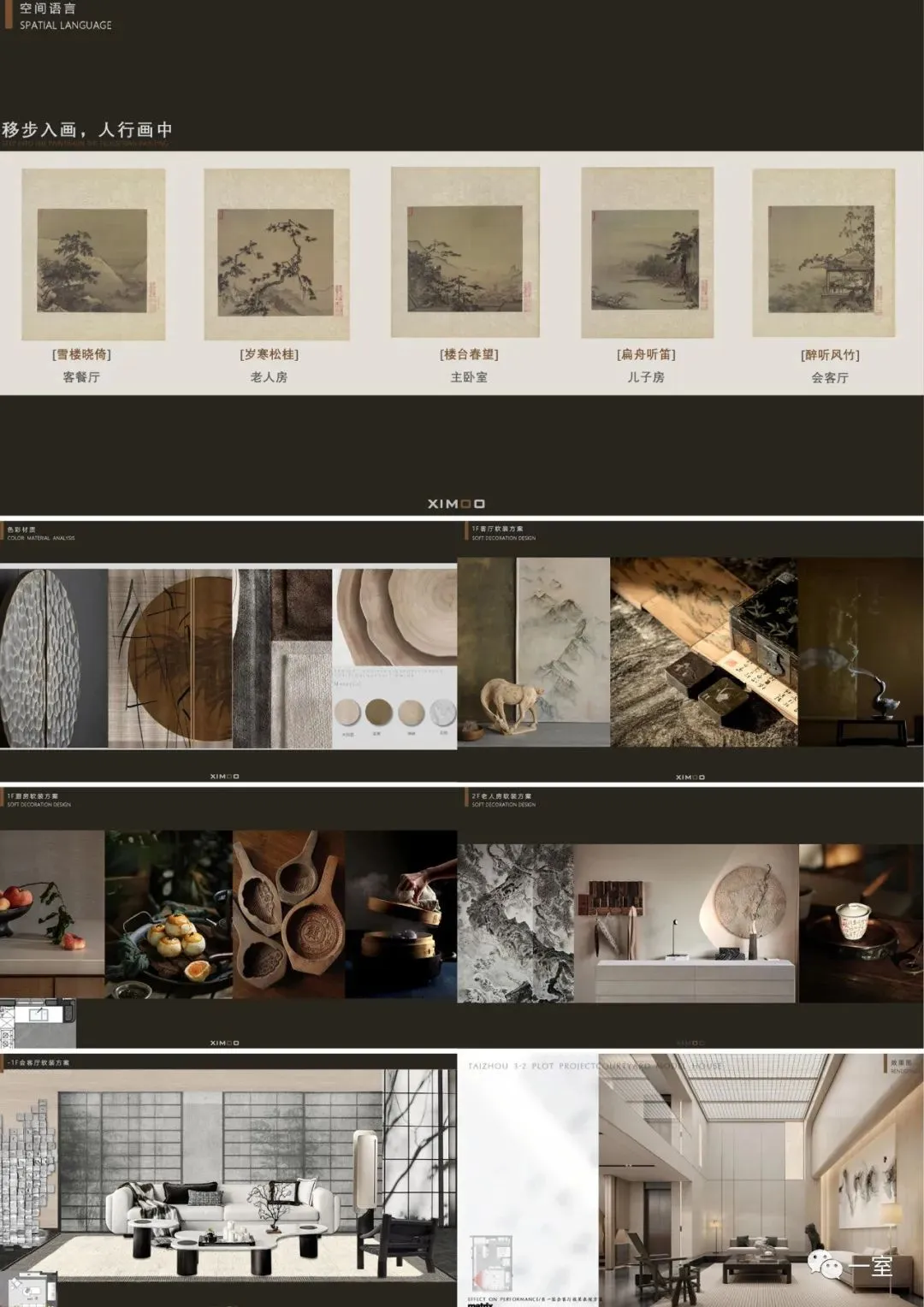Image resolution: width=924 pixels, height=1307 pixels.
Task: Open the 扁舟听笛 painting thumbnail
Action: 647,252
